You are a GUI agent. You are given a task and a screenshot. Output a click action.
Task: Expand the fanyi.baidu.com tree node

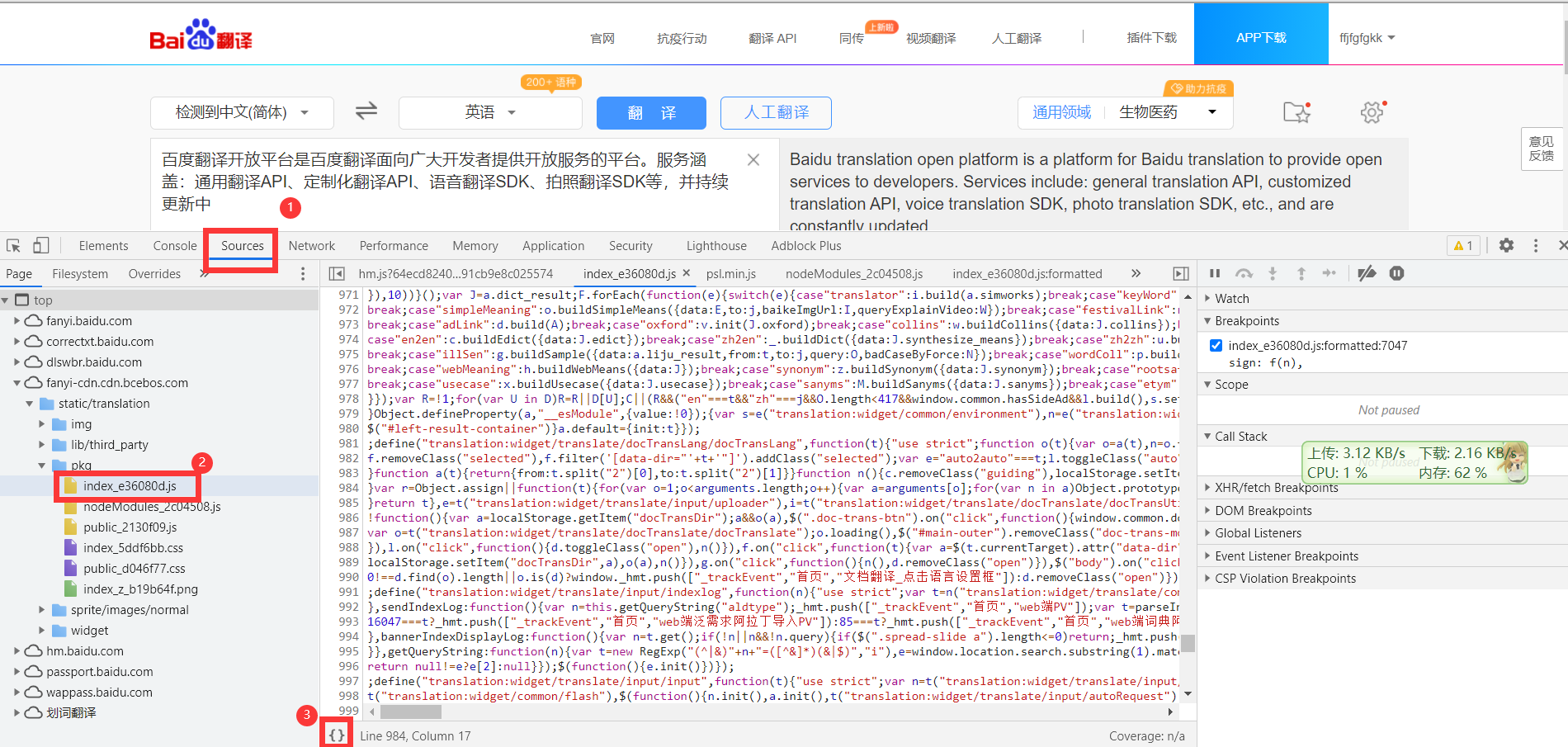click(x=17, y=320)
